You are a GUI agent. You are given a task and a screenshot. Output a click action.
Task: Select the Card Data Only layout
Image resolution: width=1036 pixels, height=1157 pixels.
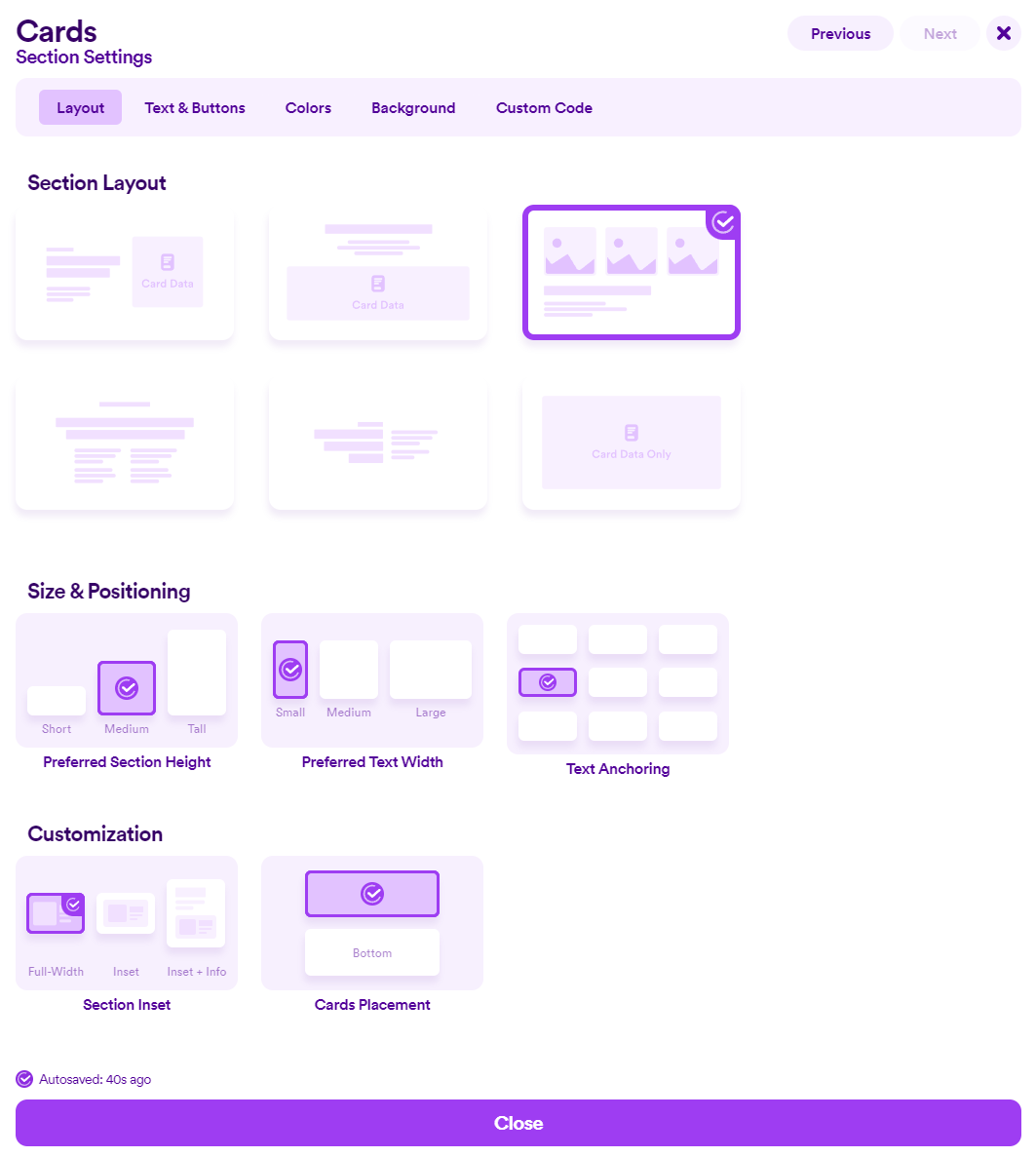(631, 443)
